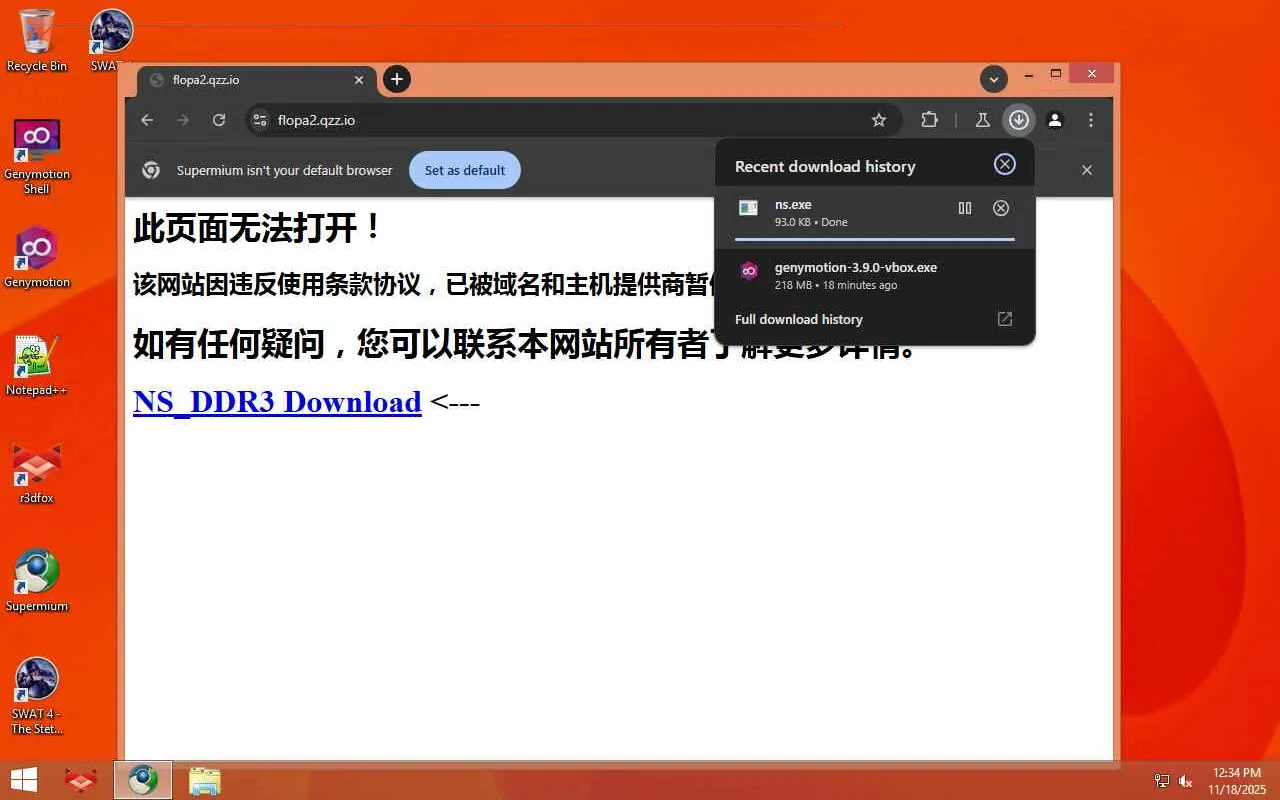The width and height of the screenshot is (1280, 800).
Task: Select the flopa2.qzz.io tab
Action: tap(257, 80)
